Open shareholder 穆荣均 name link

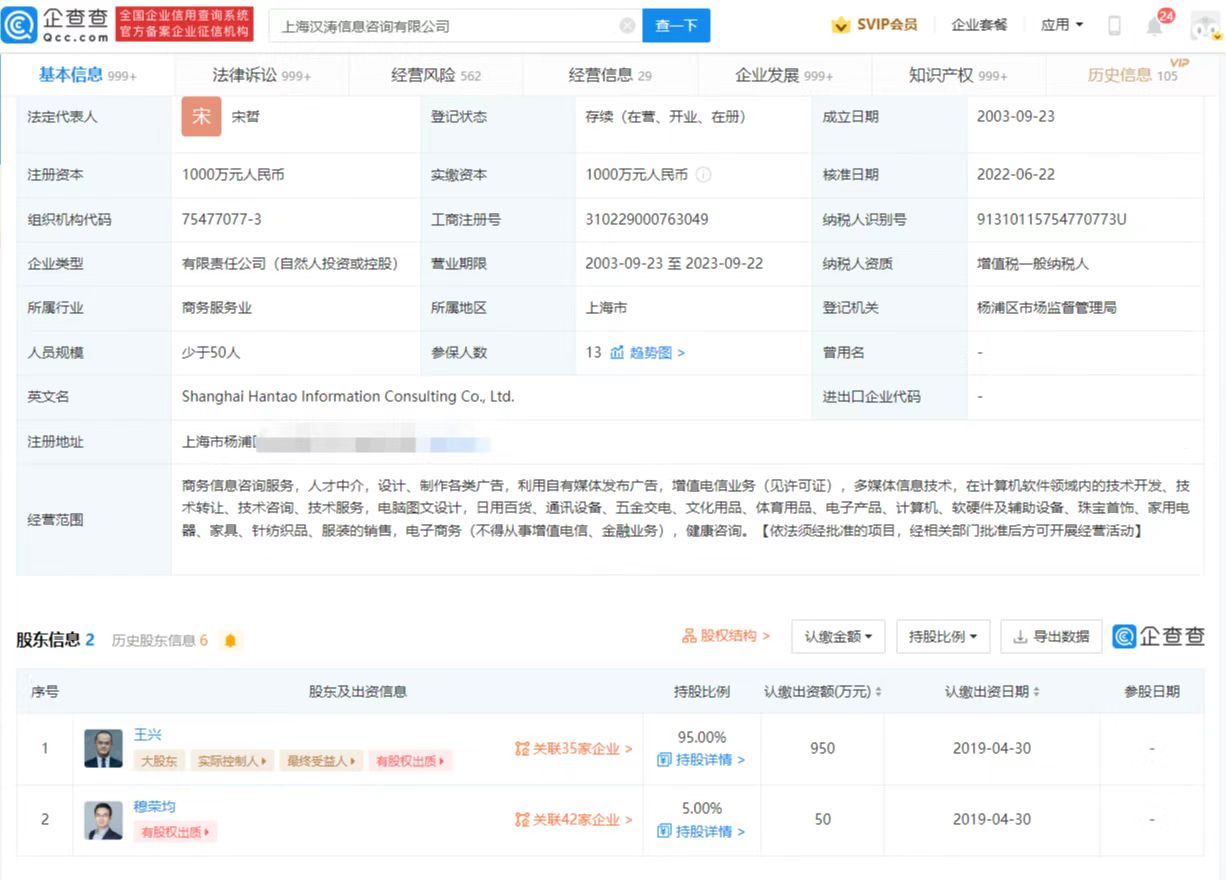point(155,807)
